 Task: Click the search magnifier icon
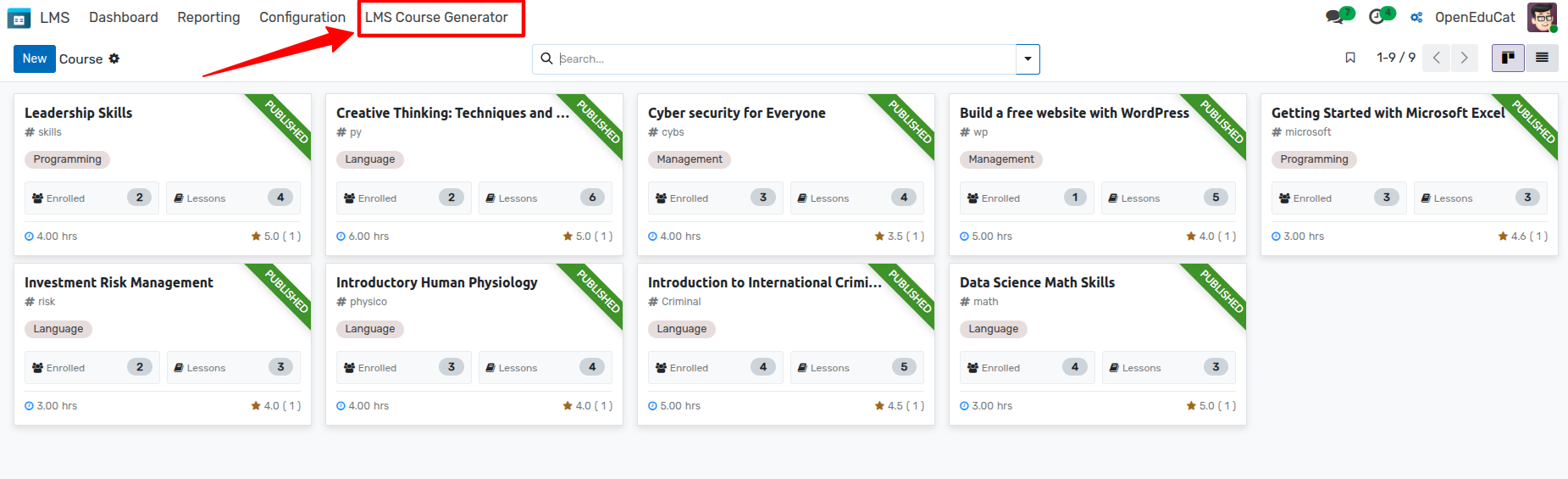click(x=546, y=58)
